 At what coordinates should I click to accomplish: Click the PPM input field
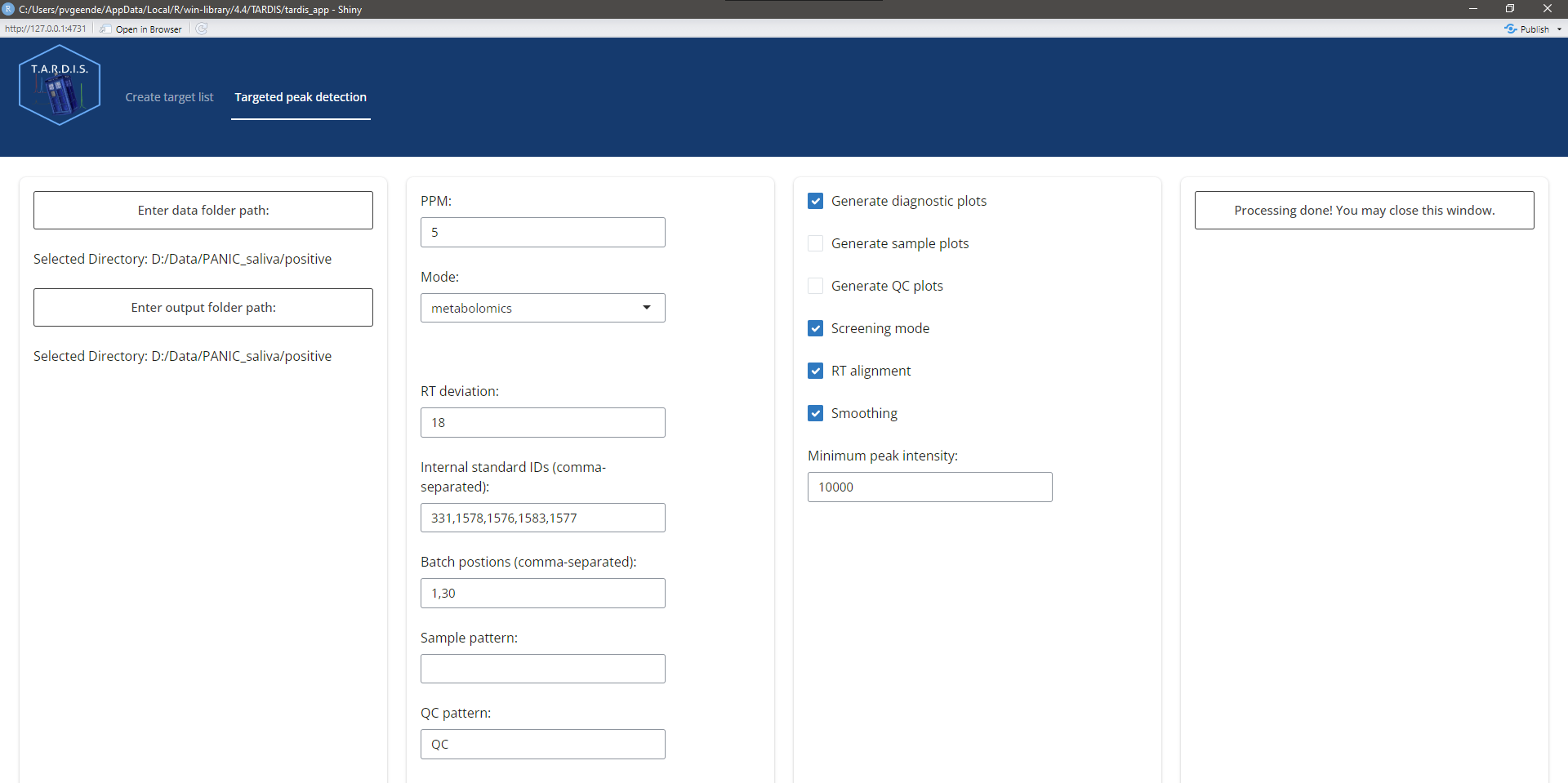click(542, 233)
